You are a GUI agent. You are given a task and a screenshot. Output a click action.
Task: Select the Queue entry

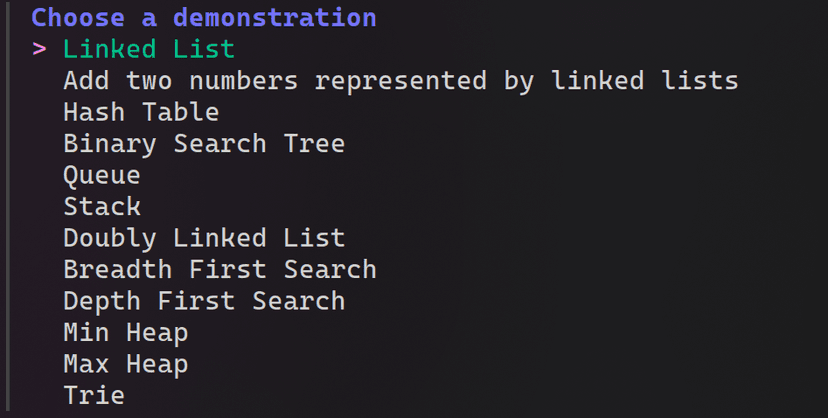(x=102, y=176)
